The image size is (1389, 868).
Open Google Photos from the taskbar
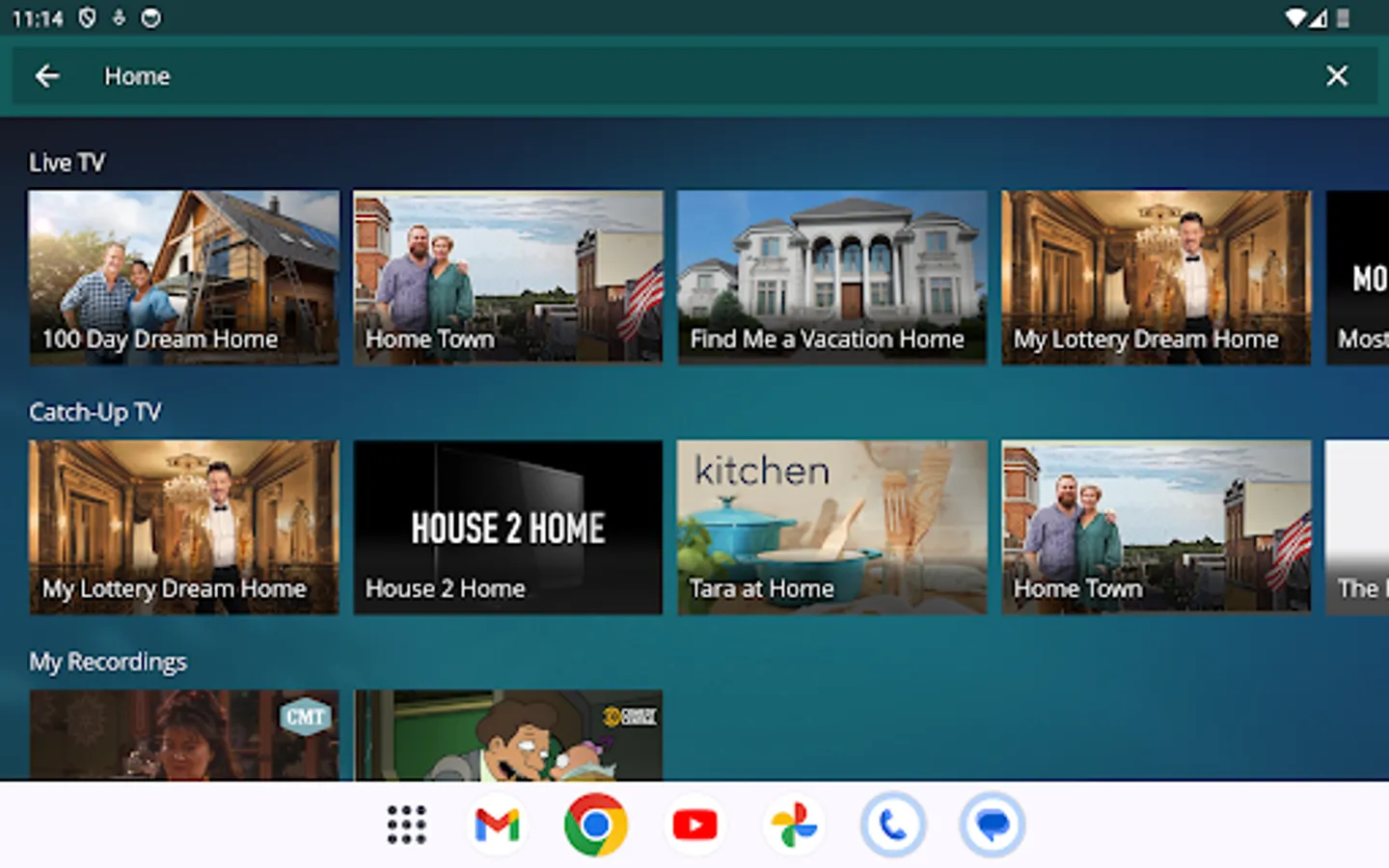(x=794, y=825)
